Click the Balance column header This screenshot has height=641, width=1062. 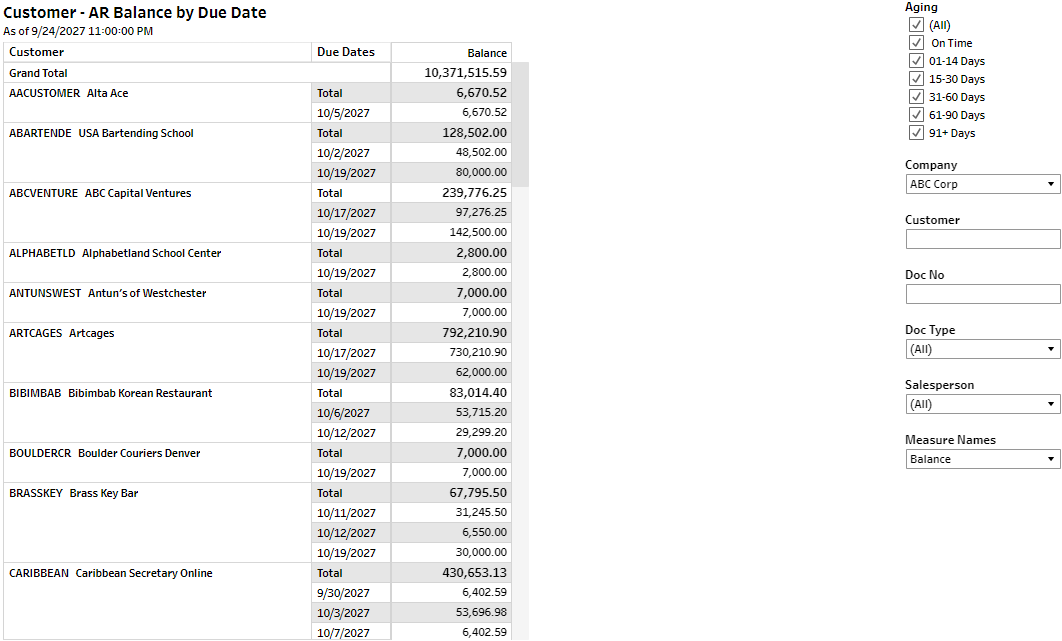click(x=487, y=53)
